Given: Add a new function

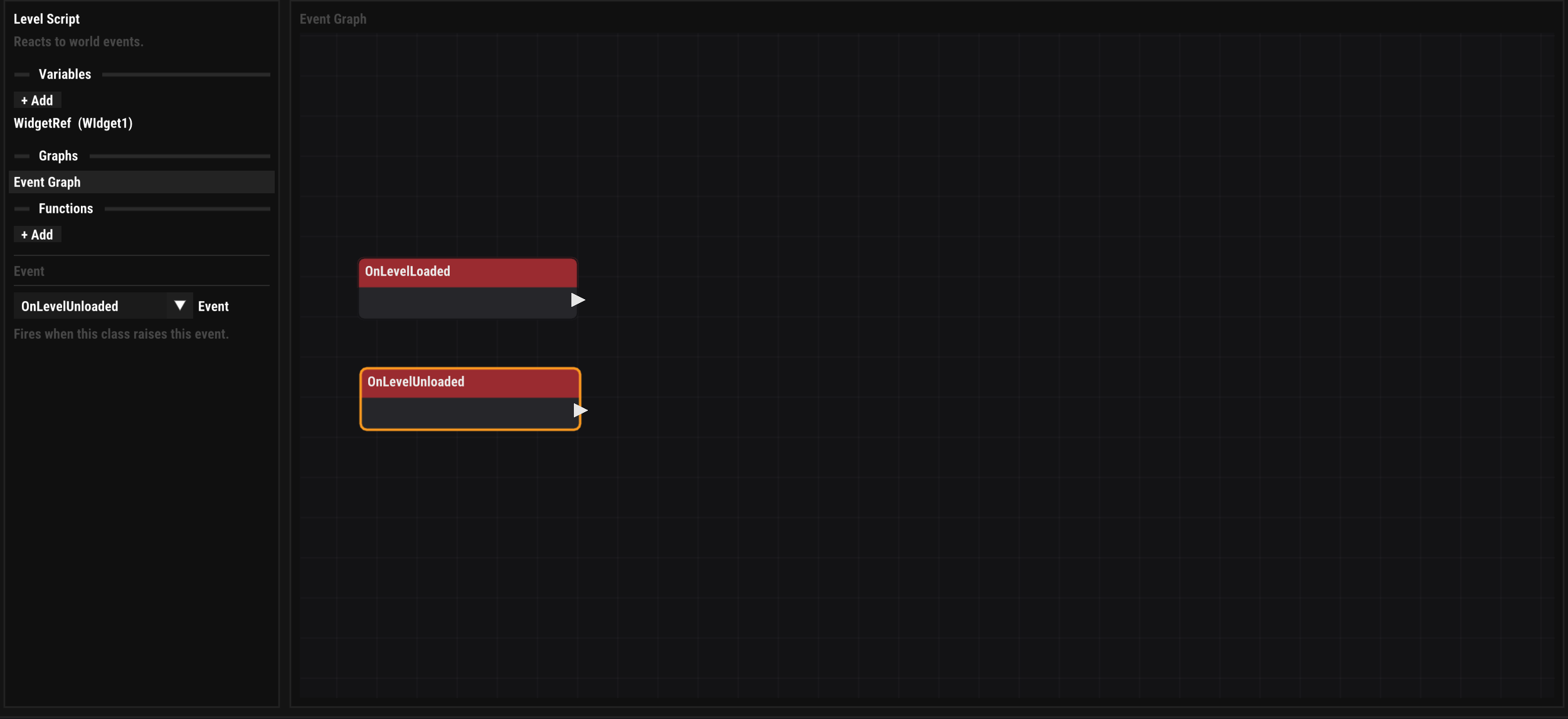Looking at the screenshot, I should [x=37, y=235].
